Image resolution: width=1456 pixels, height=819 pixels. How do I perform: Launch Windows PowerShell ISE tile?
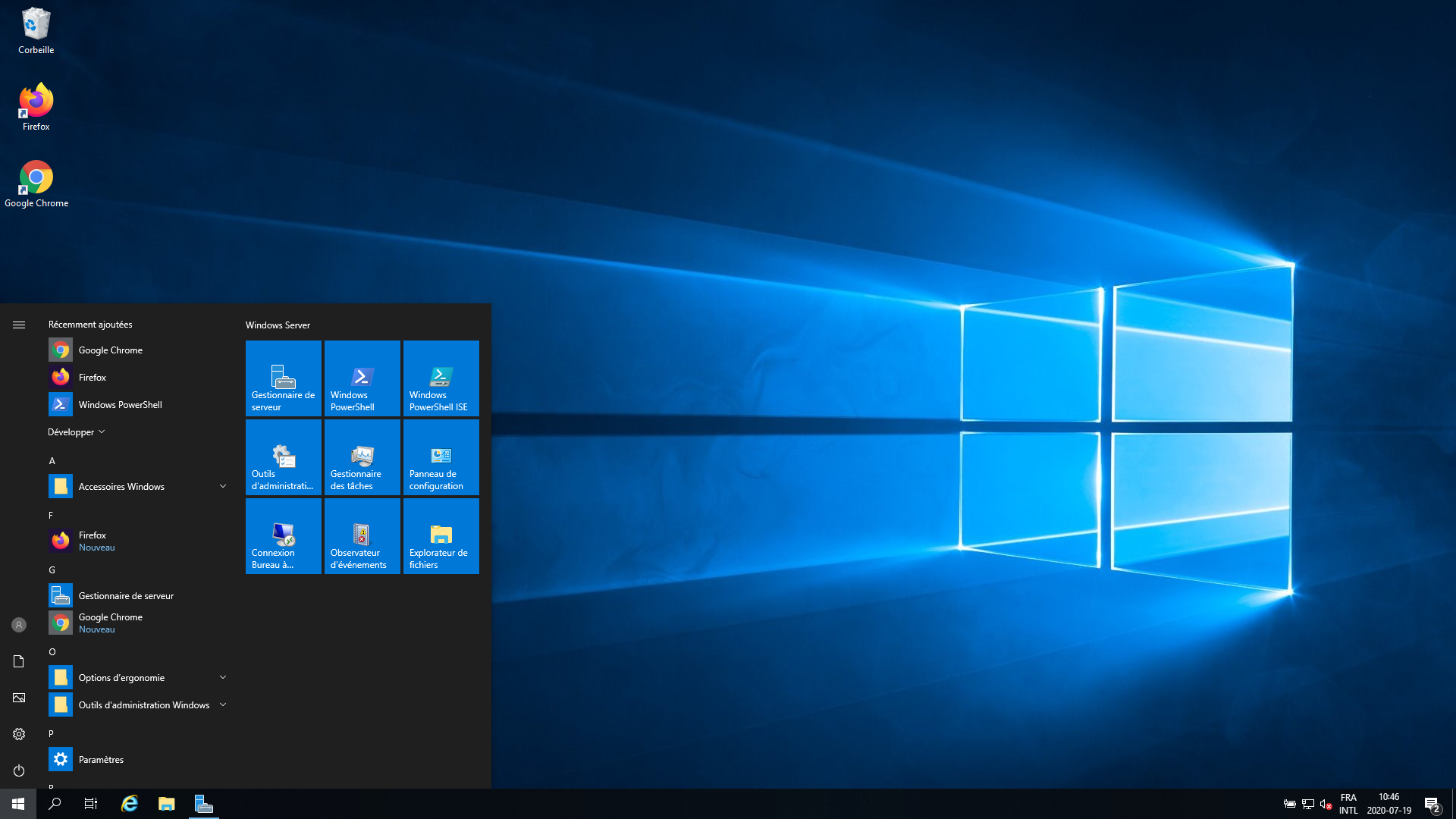(x=441, y=378)
